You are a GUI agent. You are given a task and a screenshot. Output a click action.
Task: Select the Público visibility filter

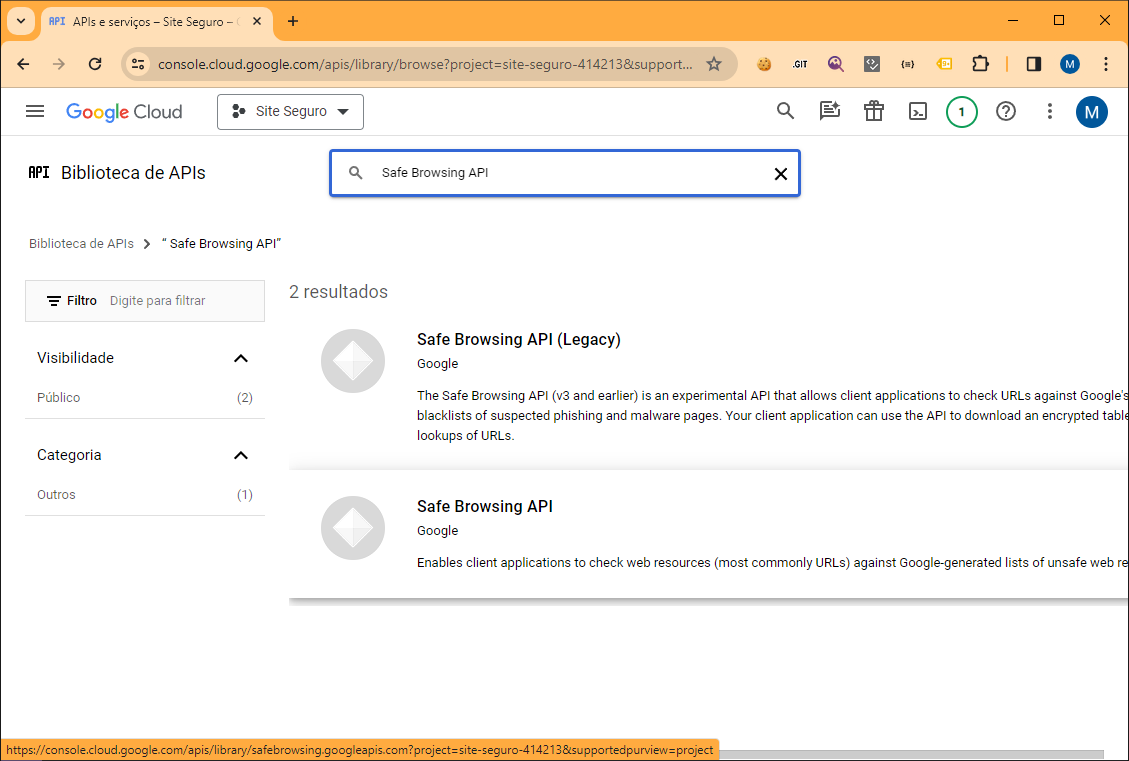click(58, 397)
